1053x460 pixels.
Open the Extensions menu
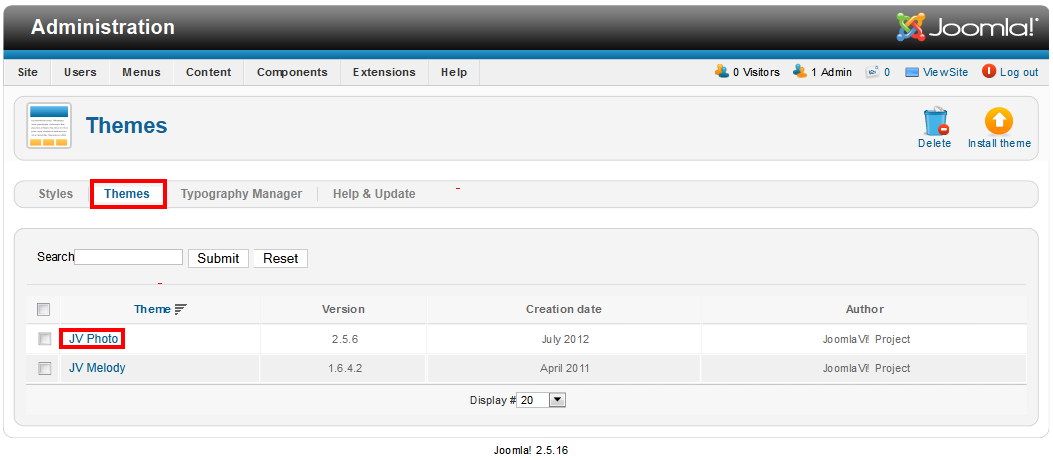point(384,72)
